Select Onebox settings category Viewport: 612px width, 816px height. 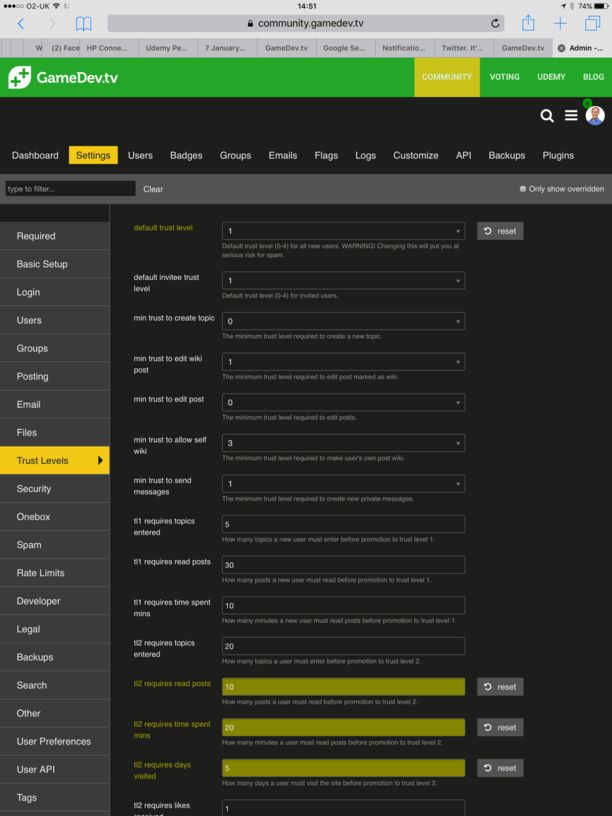tap(55, 517)
